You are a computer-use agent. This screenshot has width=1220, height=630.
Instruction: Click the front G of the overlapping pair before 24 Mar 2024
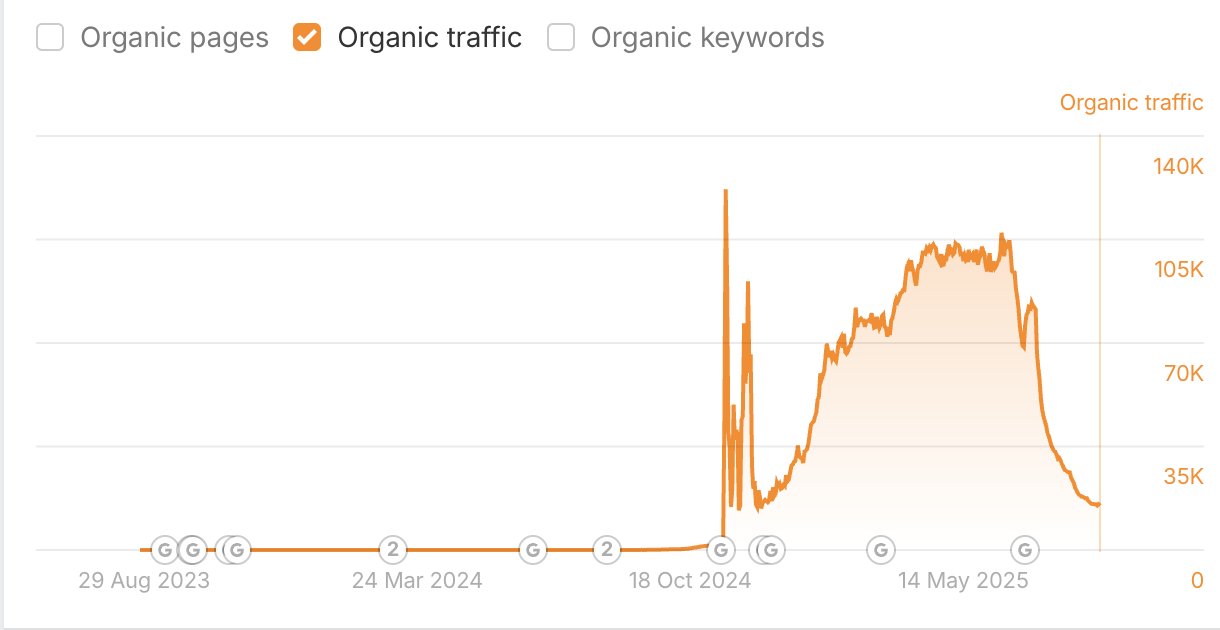pos(238,549)
